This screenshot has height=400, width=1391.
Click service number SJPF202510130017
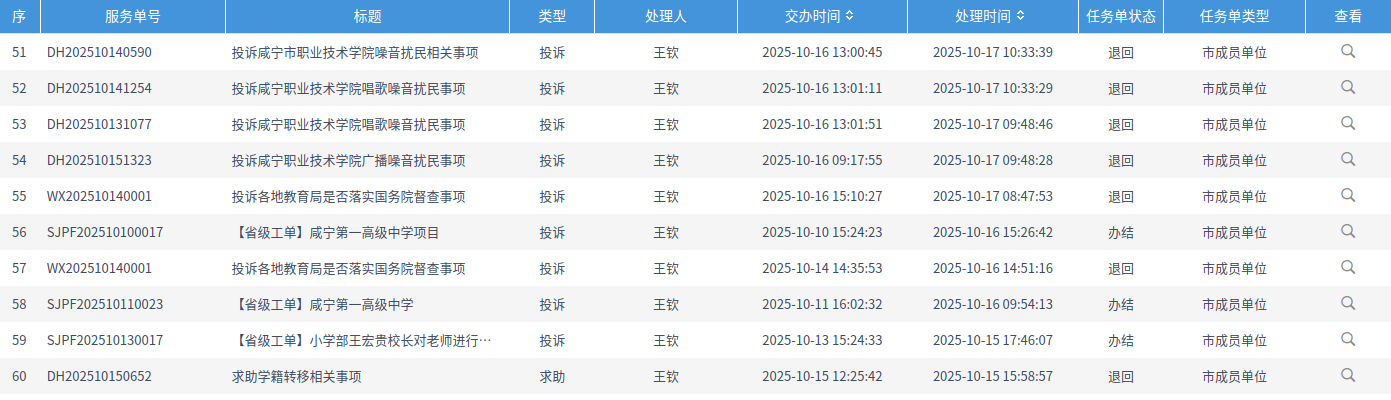tap(105, 341)
